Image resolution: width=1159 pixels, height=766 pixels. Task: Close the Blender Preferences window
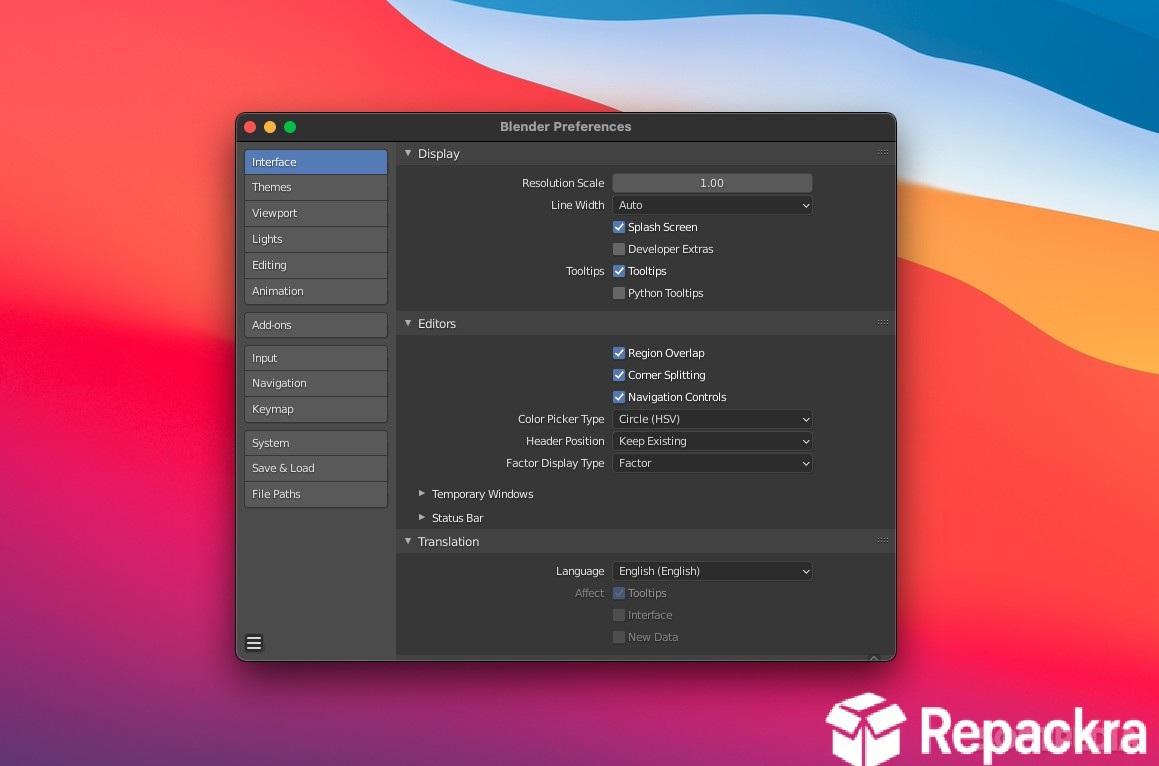(x=251, y=127)
